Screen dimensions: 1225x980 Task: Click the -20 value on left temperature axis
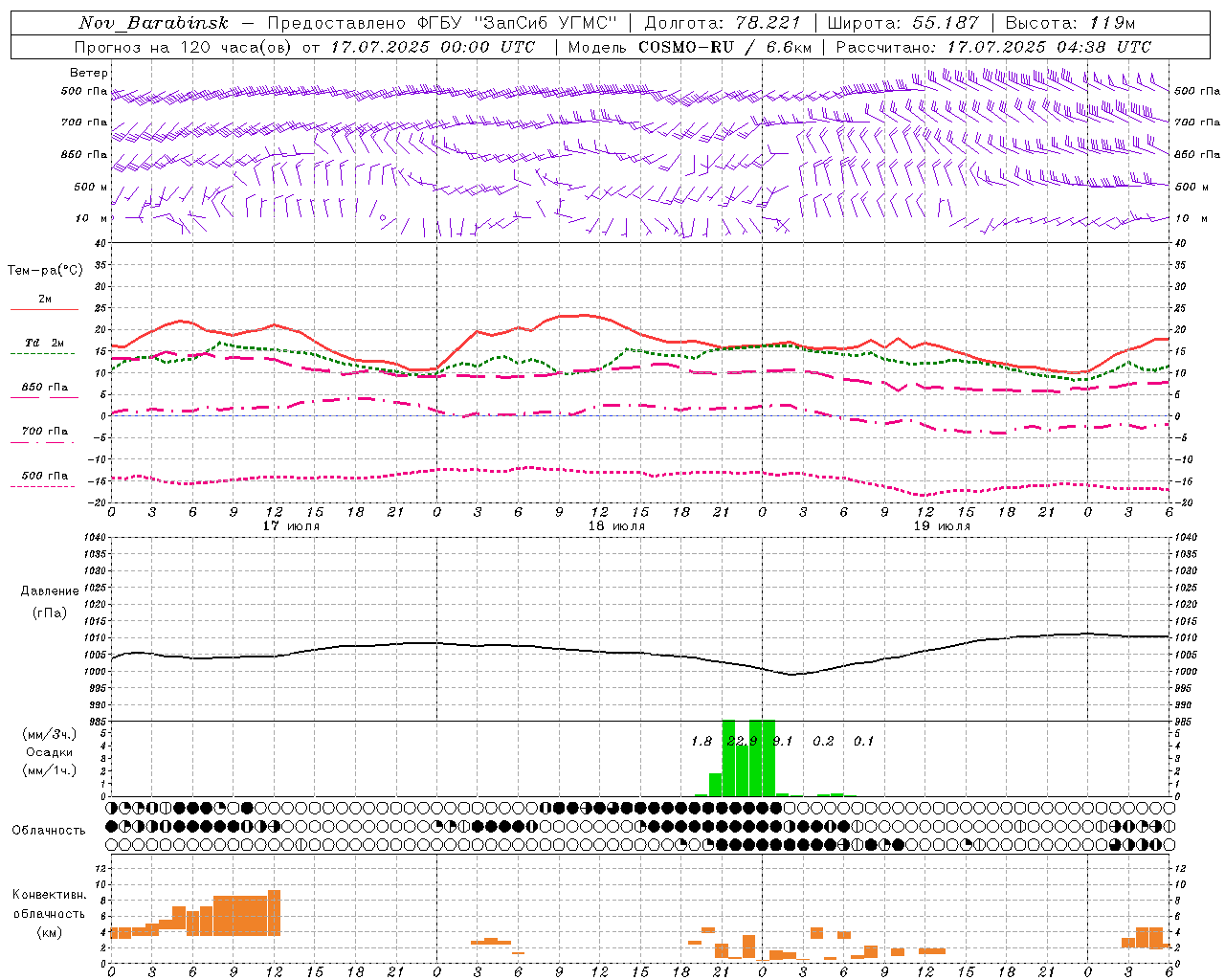tap(98, 502)
